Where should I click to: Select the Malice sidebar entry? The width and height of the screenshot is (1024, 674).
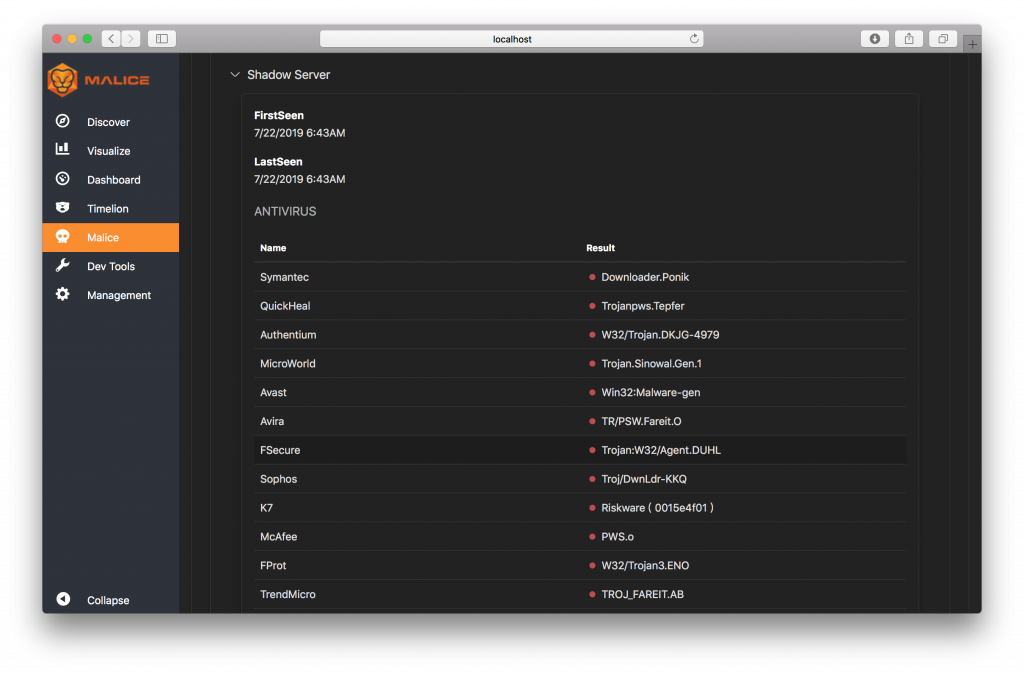[x=111, y=237]
